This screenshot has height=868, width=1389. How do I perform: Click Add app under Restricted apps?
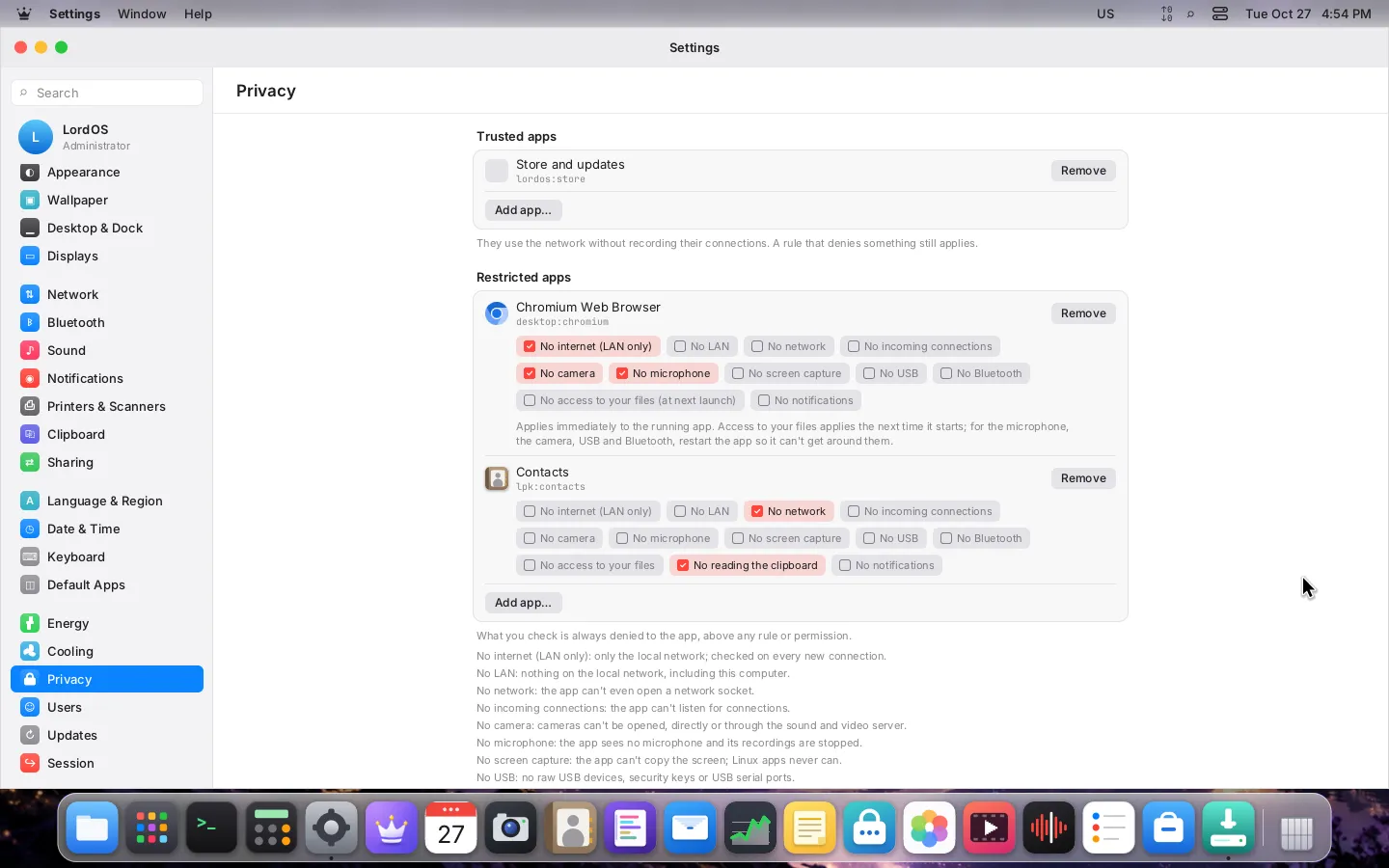(x=523, y=603)
